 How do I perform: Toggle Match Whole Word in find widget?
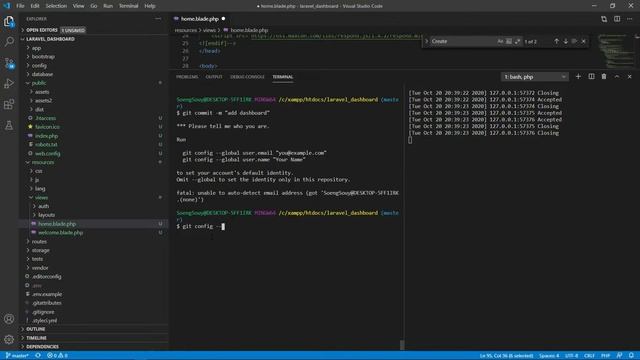(x=509, y=41)
